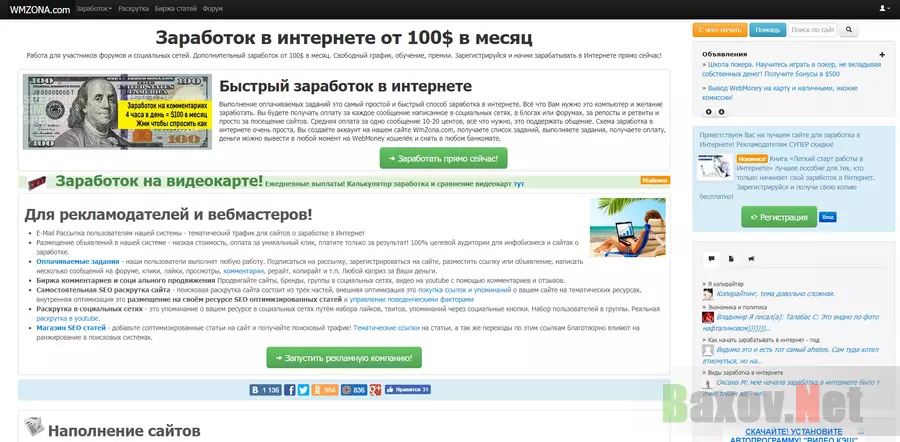Open Как начать зарабатывать в интернет topic
This screenshot has width=900, height=442.
[x=761, y=340]
